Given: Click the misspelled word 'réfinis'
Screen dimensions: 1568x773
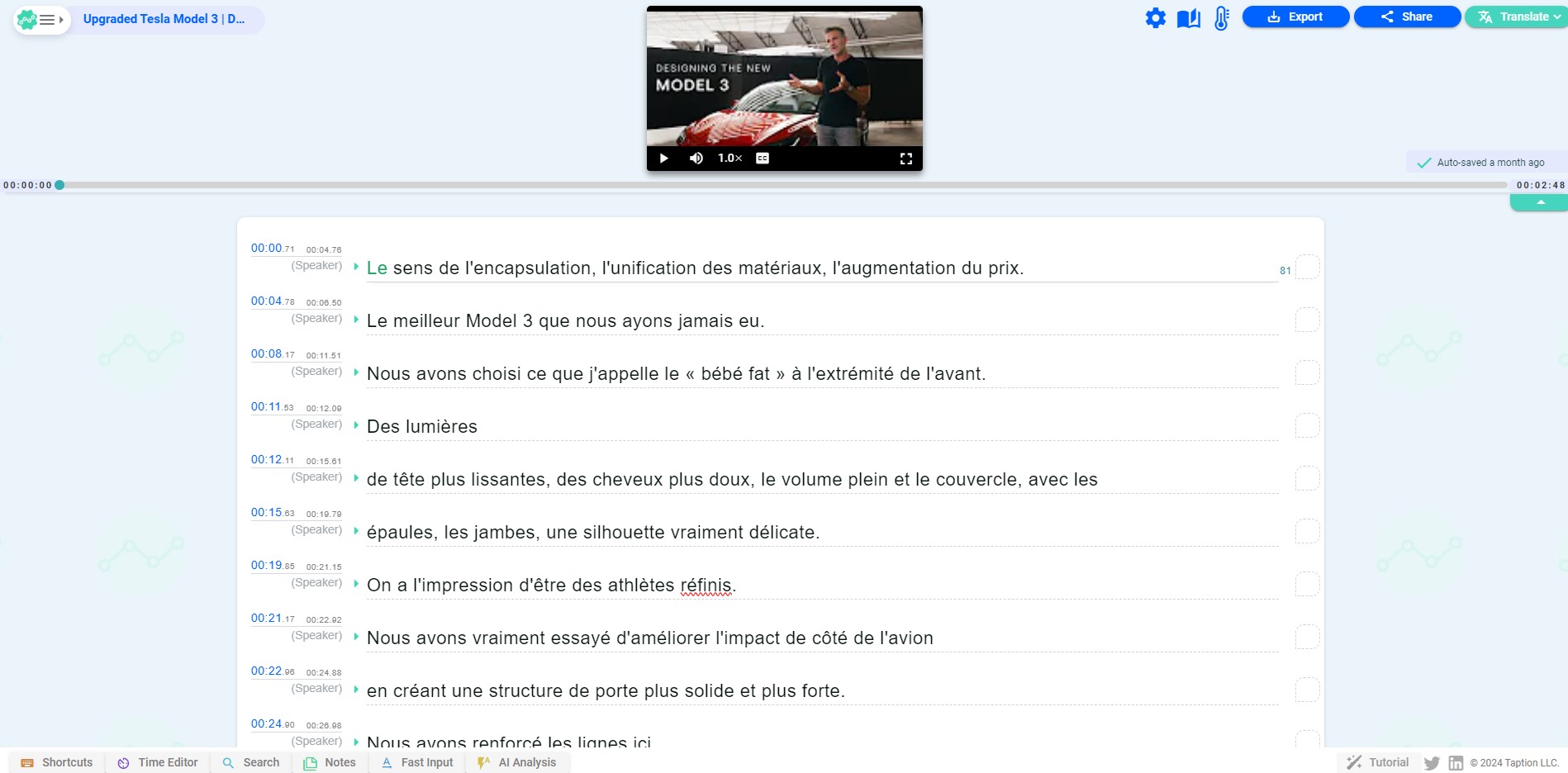Looking at the screenshot, I should (706, 585).
